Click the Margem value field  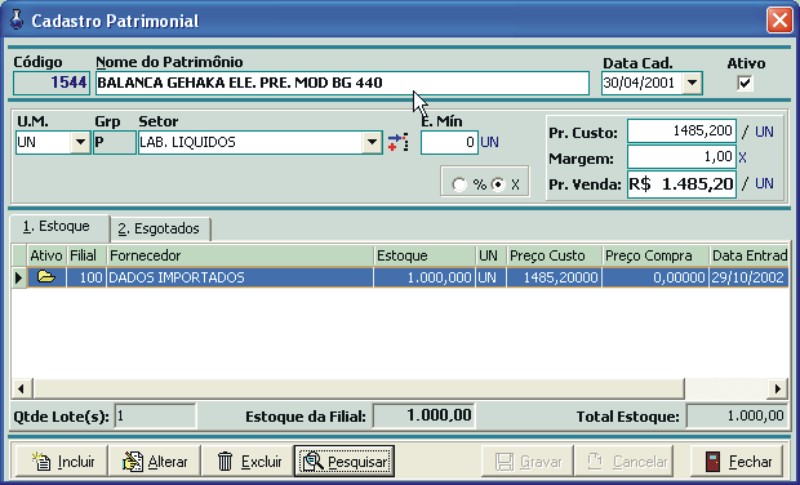[x=681, y=157]
